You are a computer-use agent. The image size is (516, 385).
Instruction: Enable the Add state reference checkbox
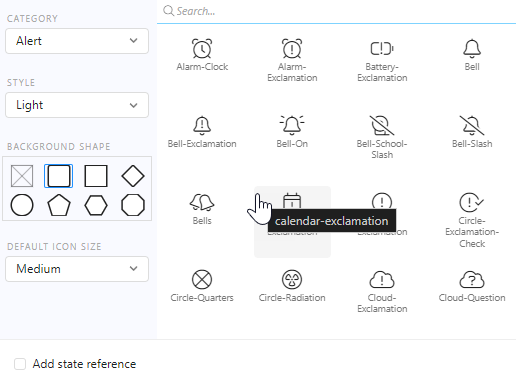pos(20,364)
